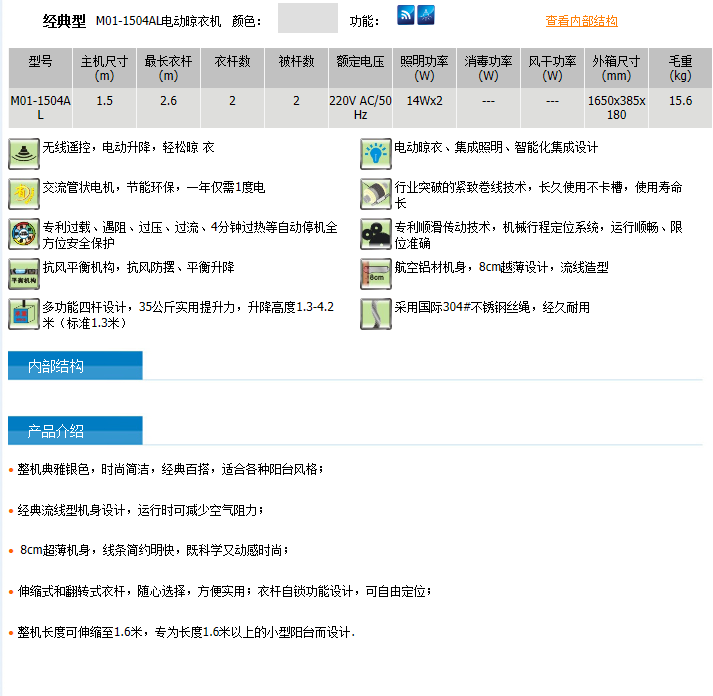The height and width of the screenshot is (696, 713).
Task: Open the 查看内部结构 link
Action: tap(581, 21)
